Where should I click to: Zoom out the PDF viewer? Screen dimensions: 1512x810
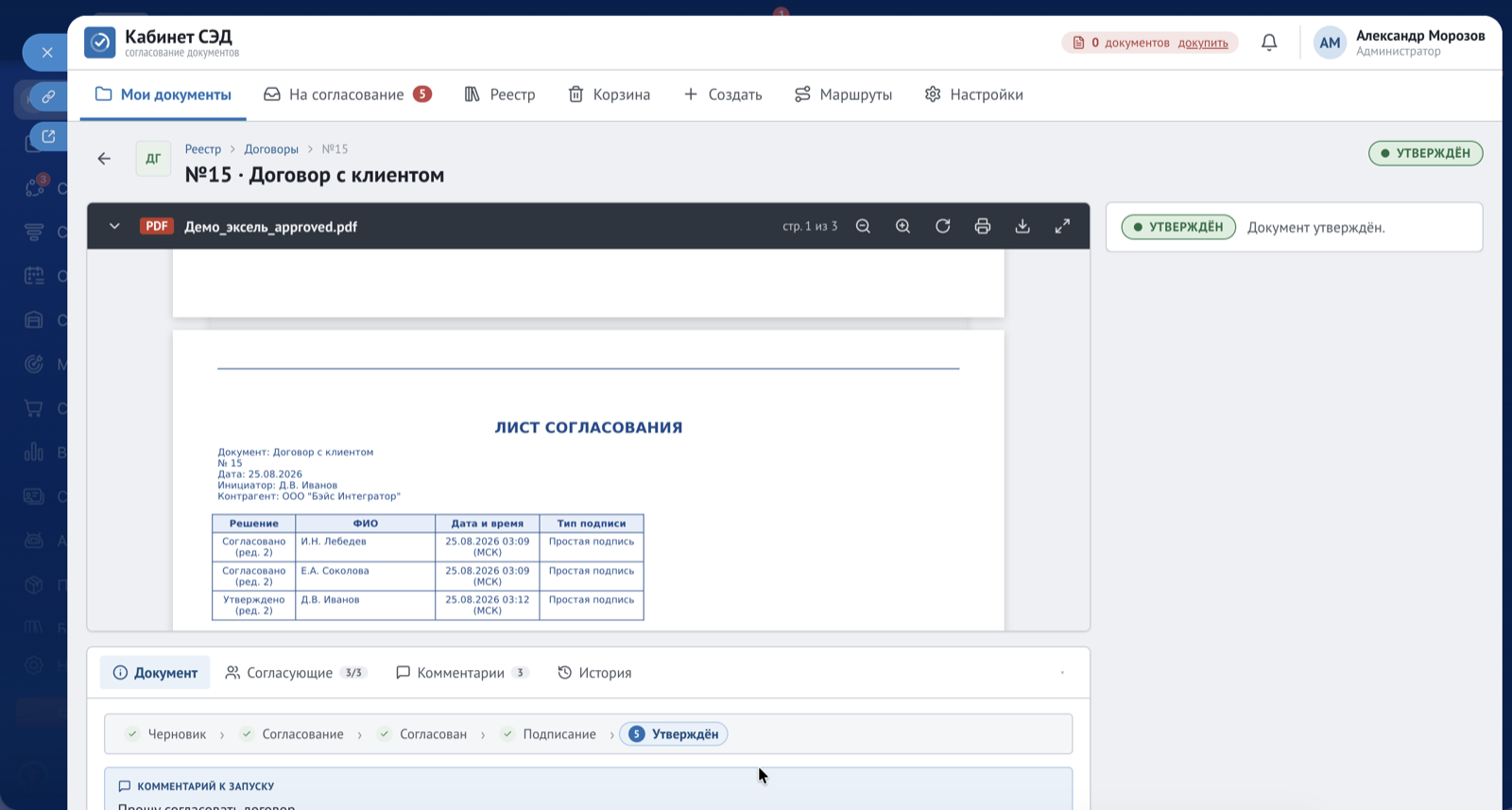click(863, 227)
